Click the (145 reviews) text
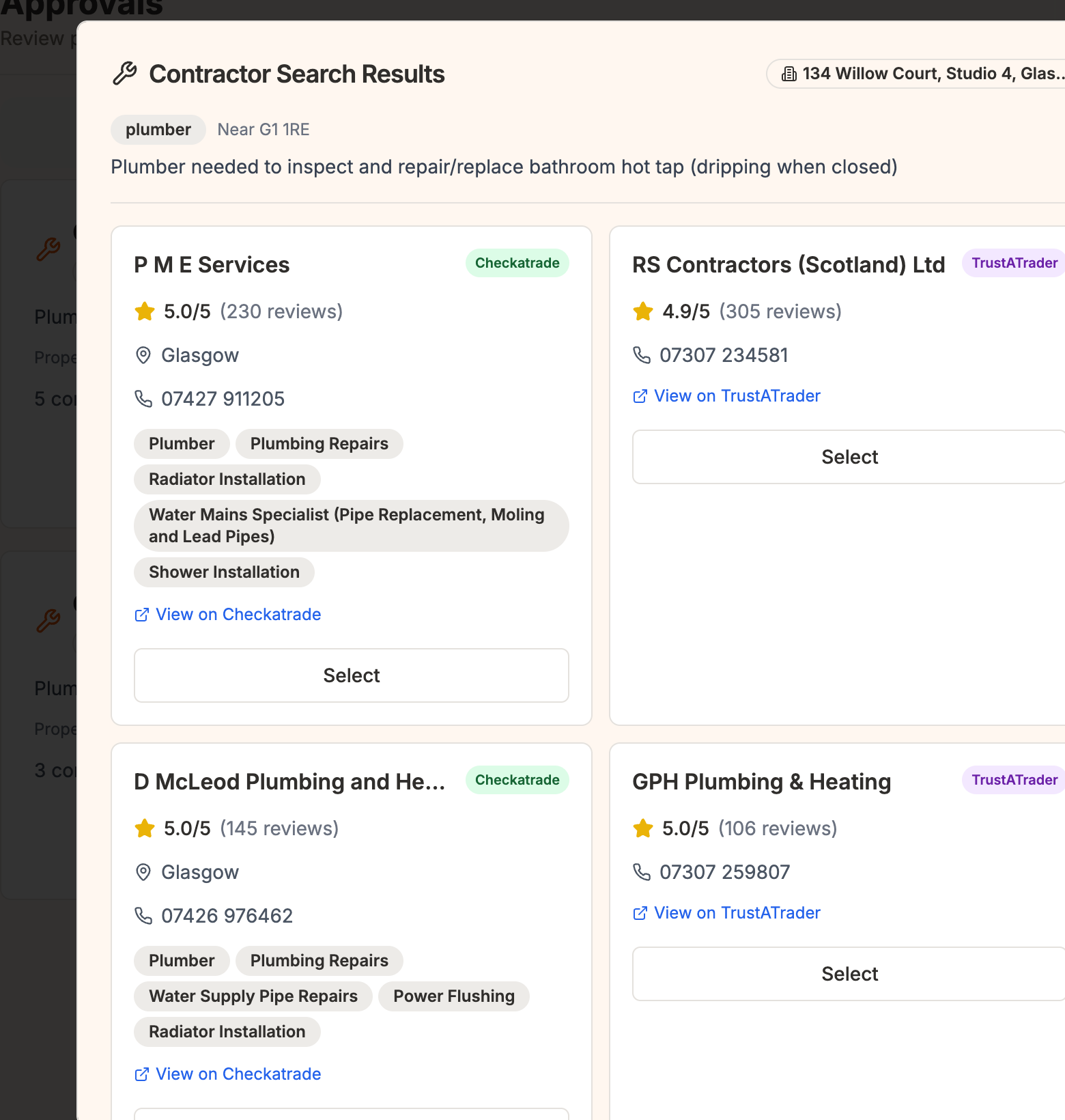Screen dimensions: 1065x1120 (279, 828)
